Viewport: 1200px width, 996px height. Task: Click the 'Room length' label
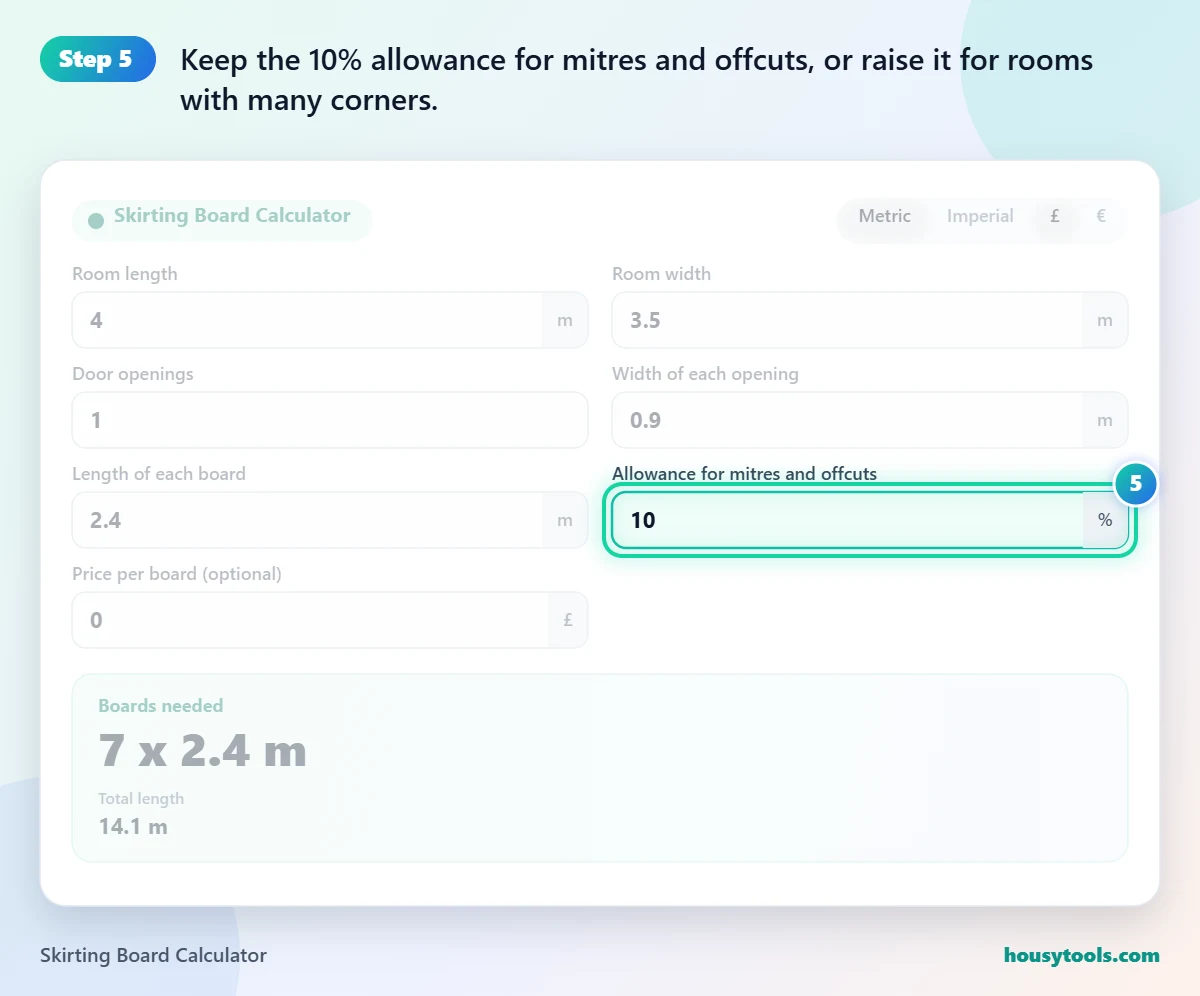(x=124, y=274)
